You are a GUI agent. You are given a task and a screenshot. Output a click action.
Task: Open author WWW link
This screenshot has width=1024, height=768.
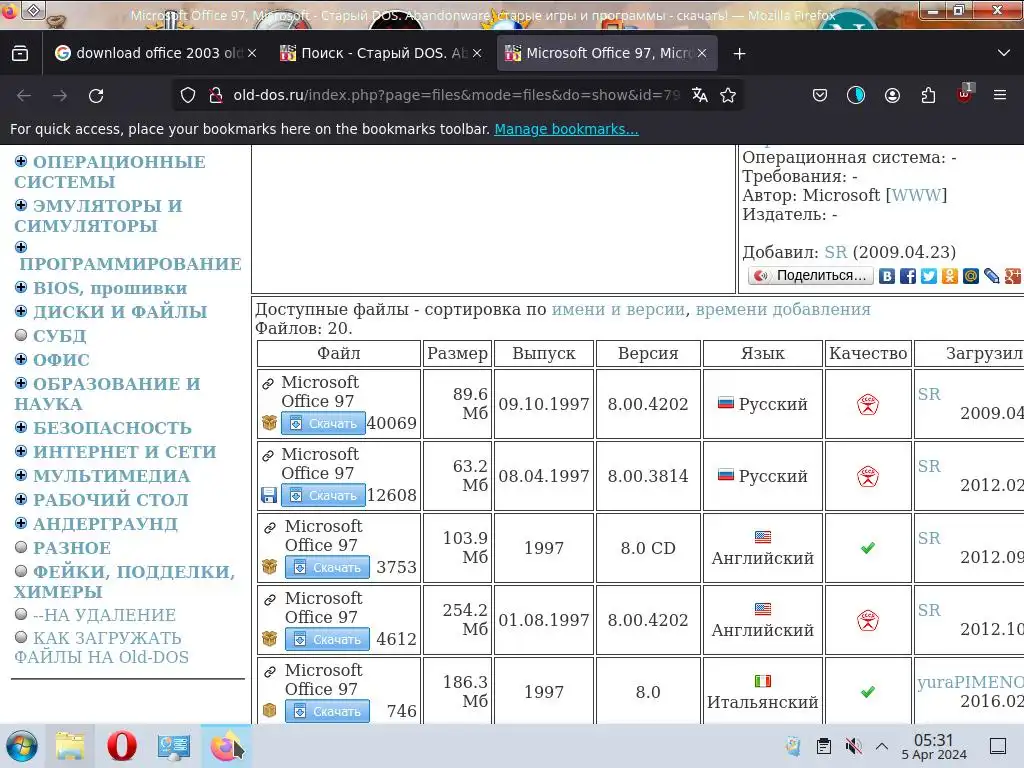916,195
